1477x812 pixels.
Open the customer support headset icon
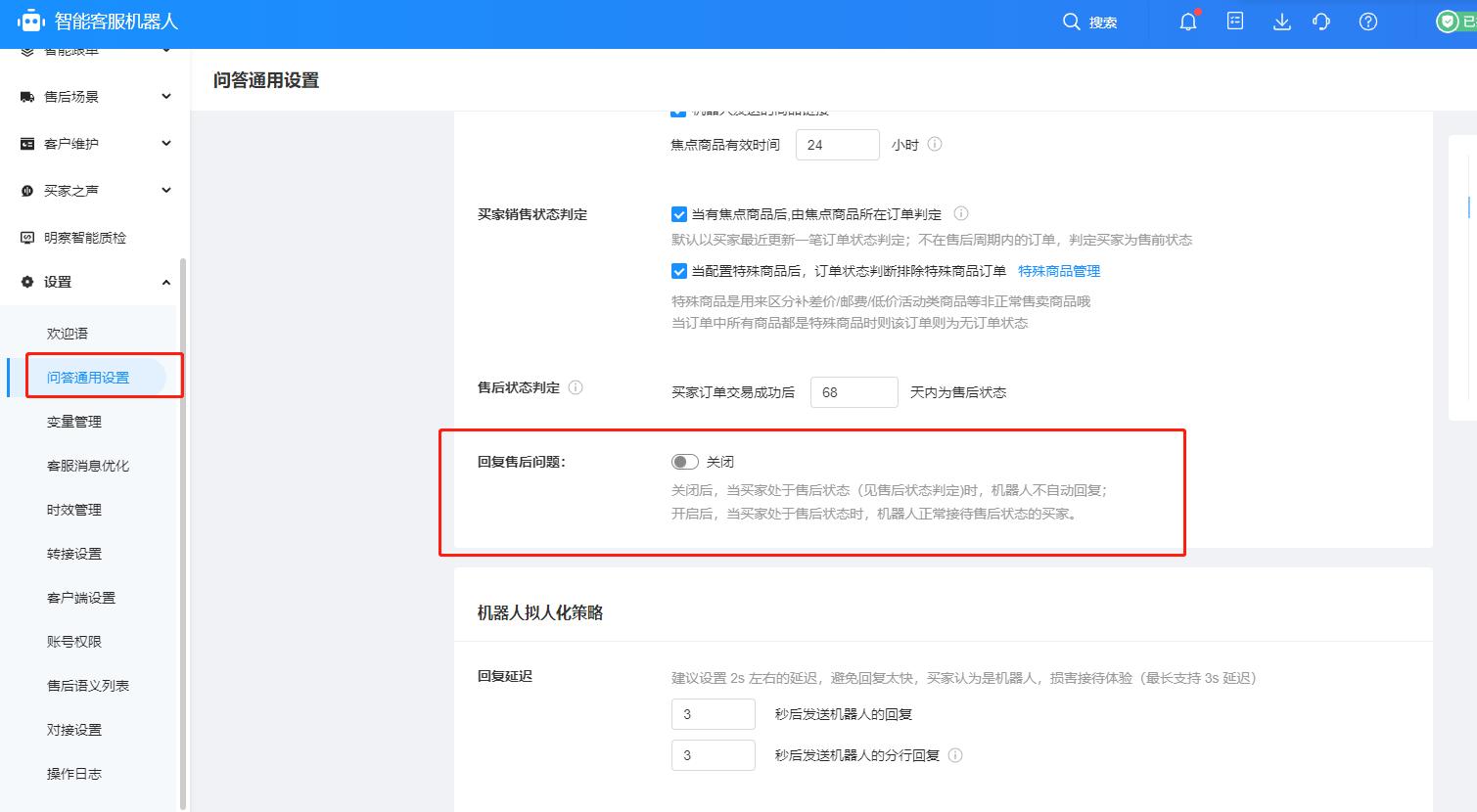tap(1321, 22)
